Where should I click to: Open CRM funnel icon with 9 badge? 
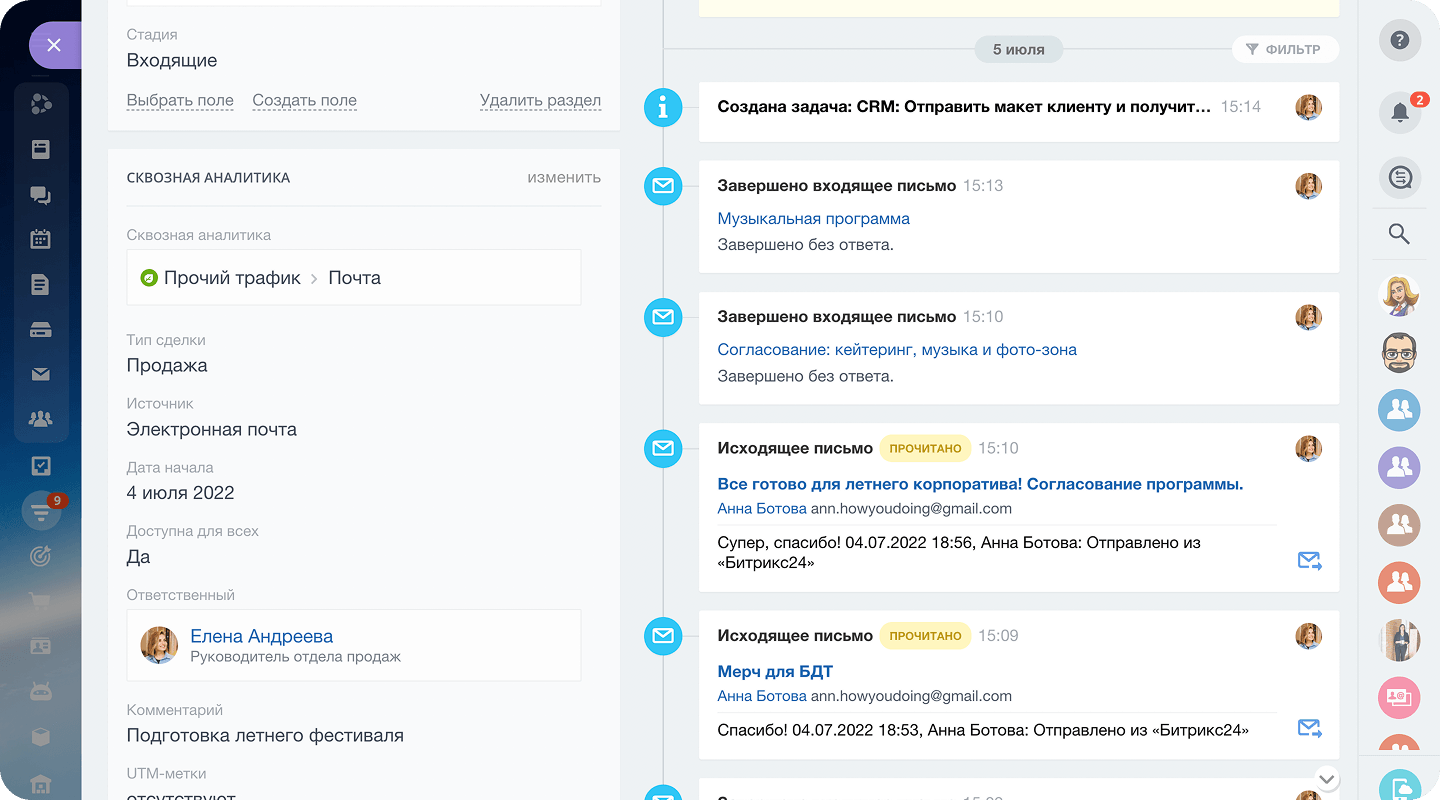(41, 512)
